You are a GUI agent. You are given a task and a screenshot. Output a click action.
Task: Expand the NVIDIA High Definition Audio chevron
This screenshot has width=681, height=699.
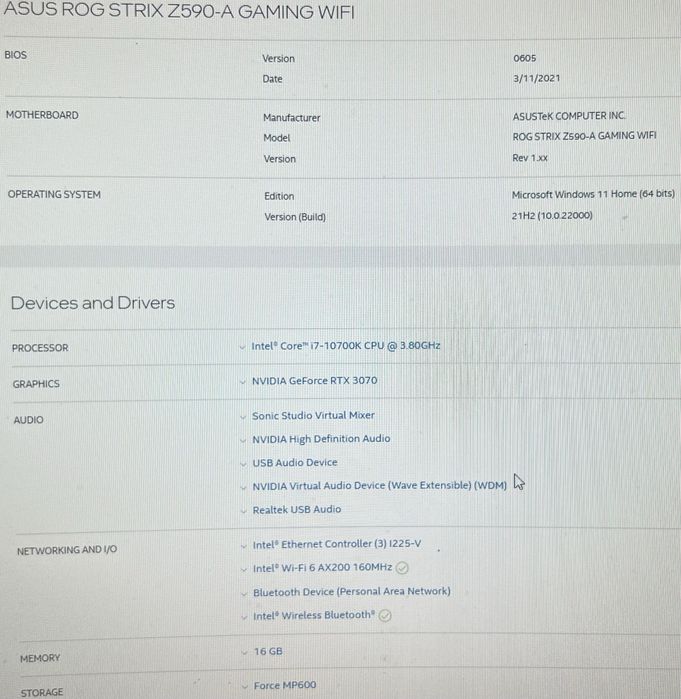pyautogui.click(x=243, y=440)
